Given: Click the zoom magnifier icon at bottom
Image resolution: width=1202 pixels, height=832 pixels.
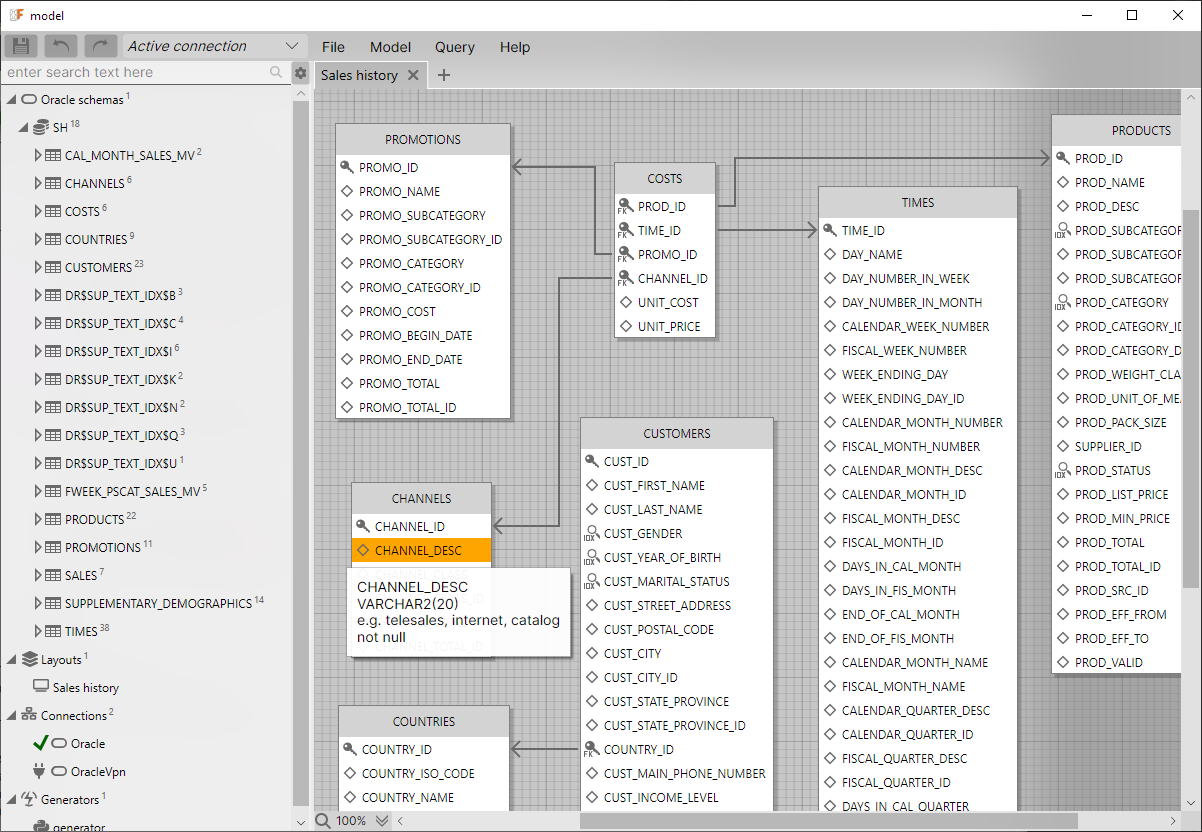Looking at the screenshot, I should tap(324, 821).
